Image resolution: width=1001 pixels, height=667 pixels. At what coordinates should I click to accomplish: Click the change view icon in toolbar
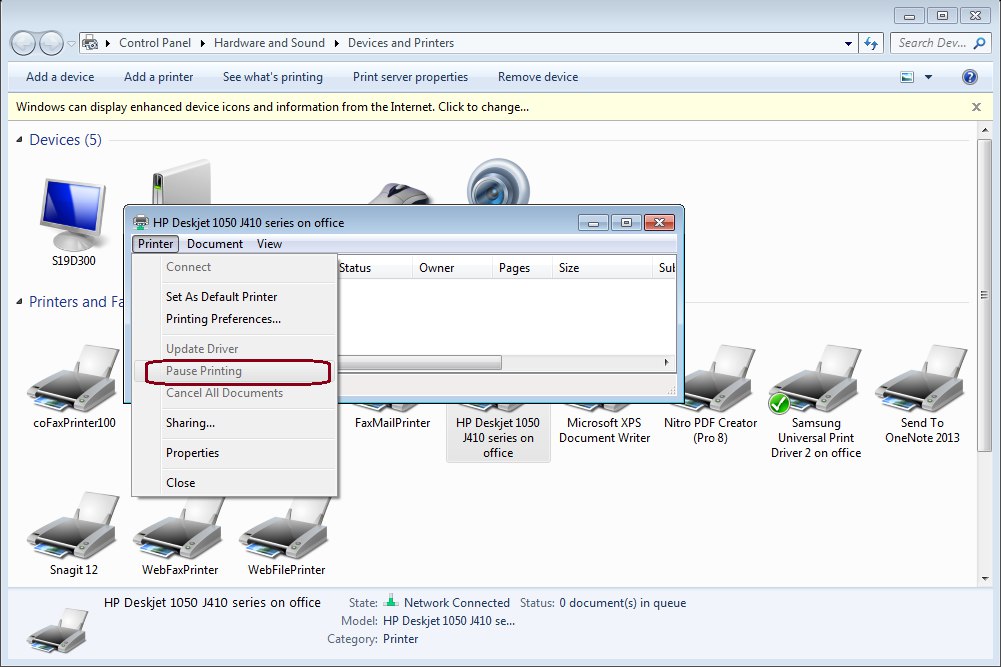click(907, 77)
